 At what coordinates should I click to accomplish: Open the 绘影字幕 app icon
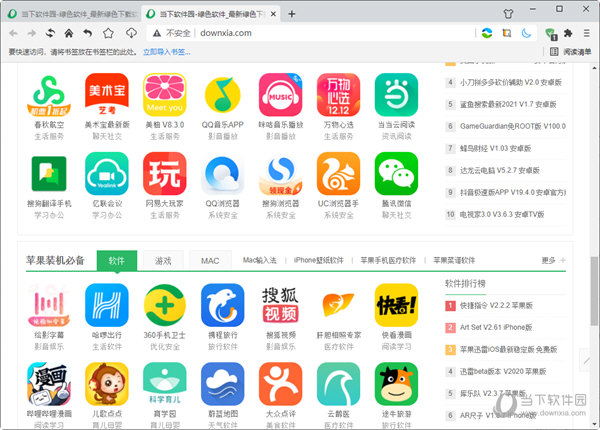(x=49, y=305)
